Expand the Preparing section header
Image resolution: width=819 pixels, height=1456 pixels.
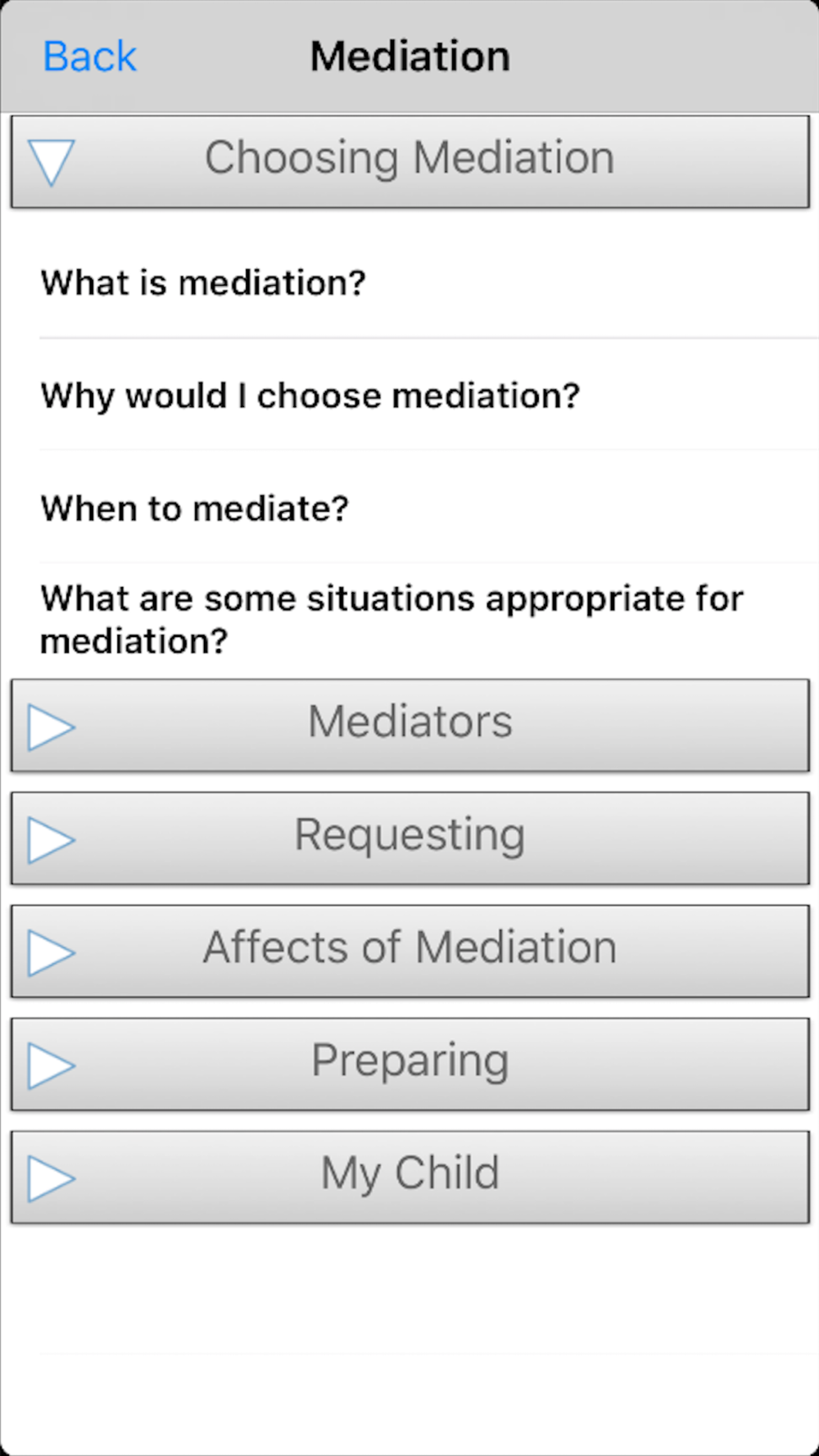409,1064
